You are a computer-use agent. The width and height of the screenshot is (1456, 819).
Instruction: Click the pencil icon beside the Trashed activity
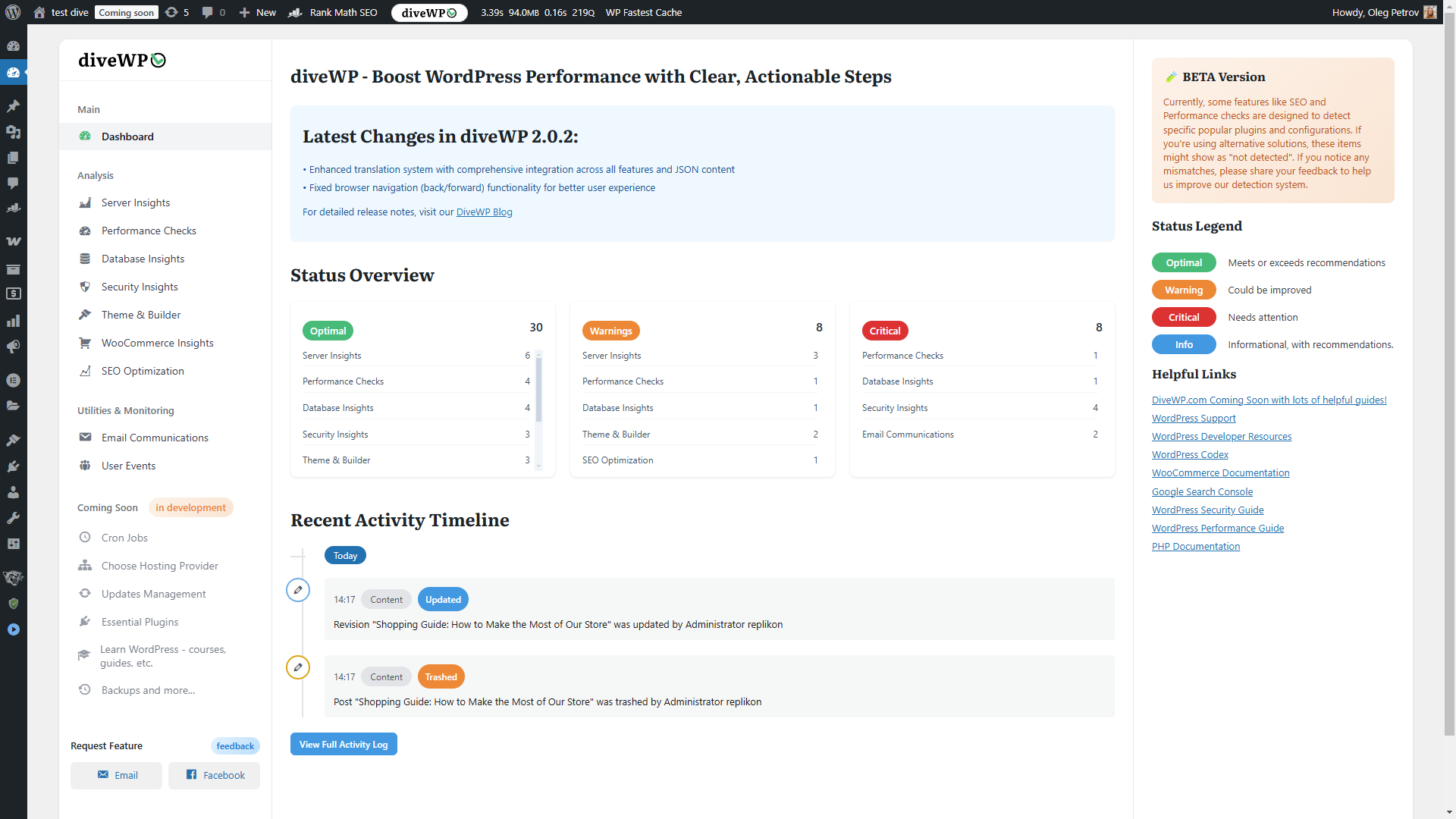click(298, 667)
